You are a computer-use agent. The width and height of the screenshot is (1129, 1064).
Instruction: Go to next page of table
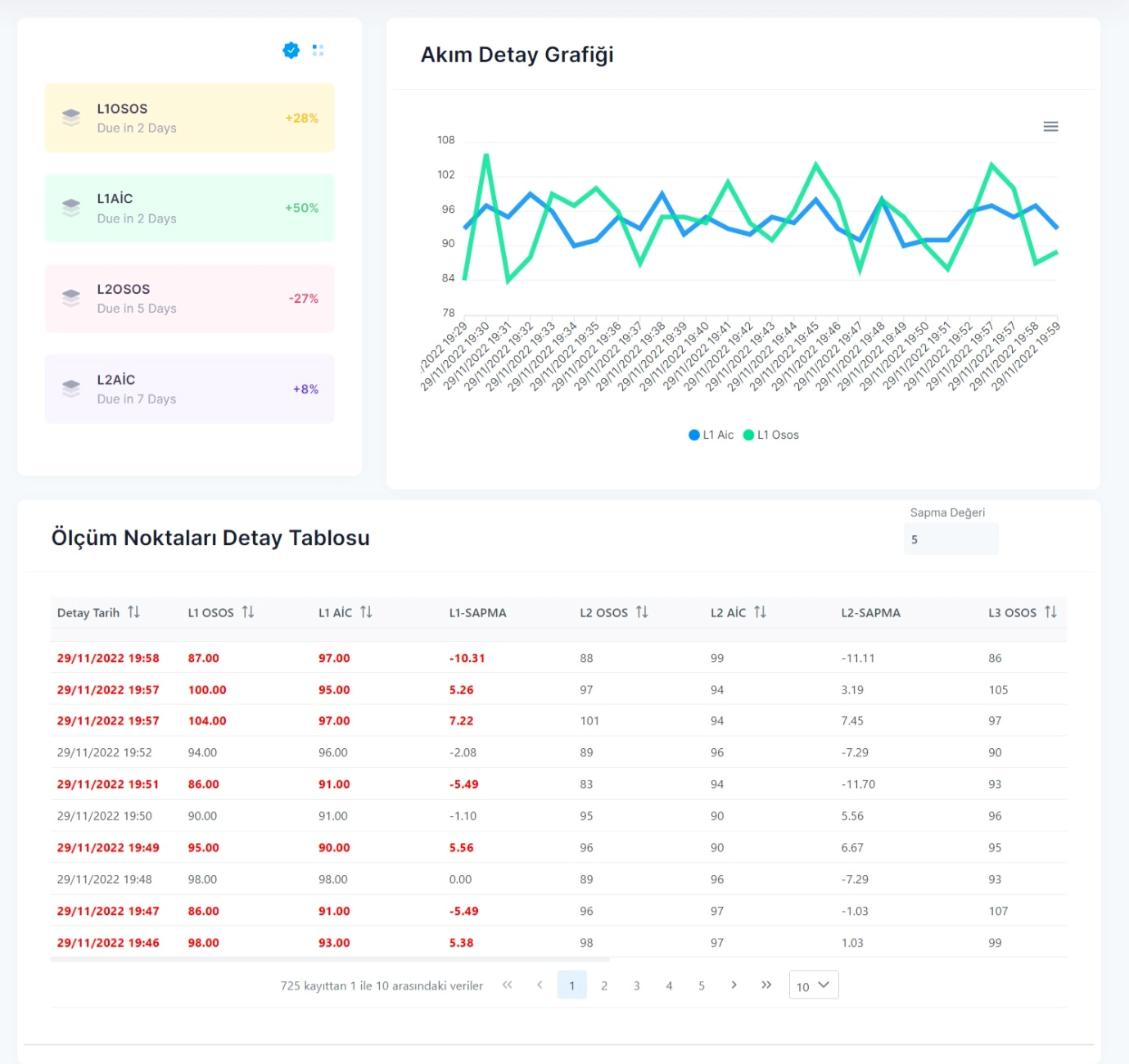tap(734, 985)
